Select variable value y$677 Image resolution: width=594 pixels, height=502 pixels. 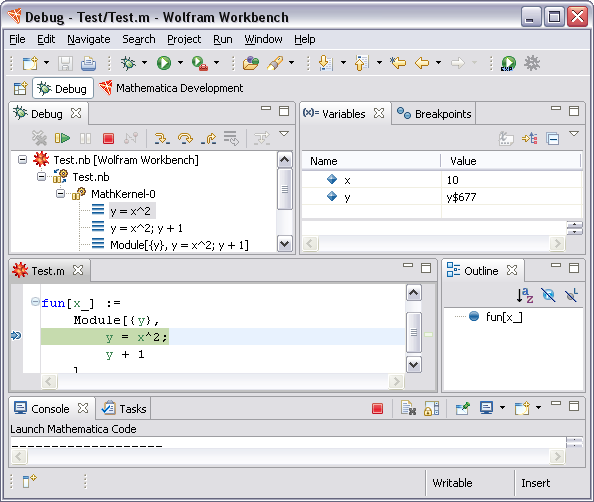tap(461, 197)
